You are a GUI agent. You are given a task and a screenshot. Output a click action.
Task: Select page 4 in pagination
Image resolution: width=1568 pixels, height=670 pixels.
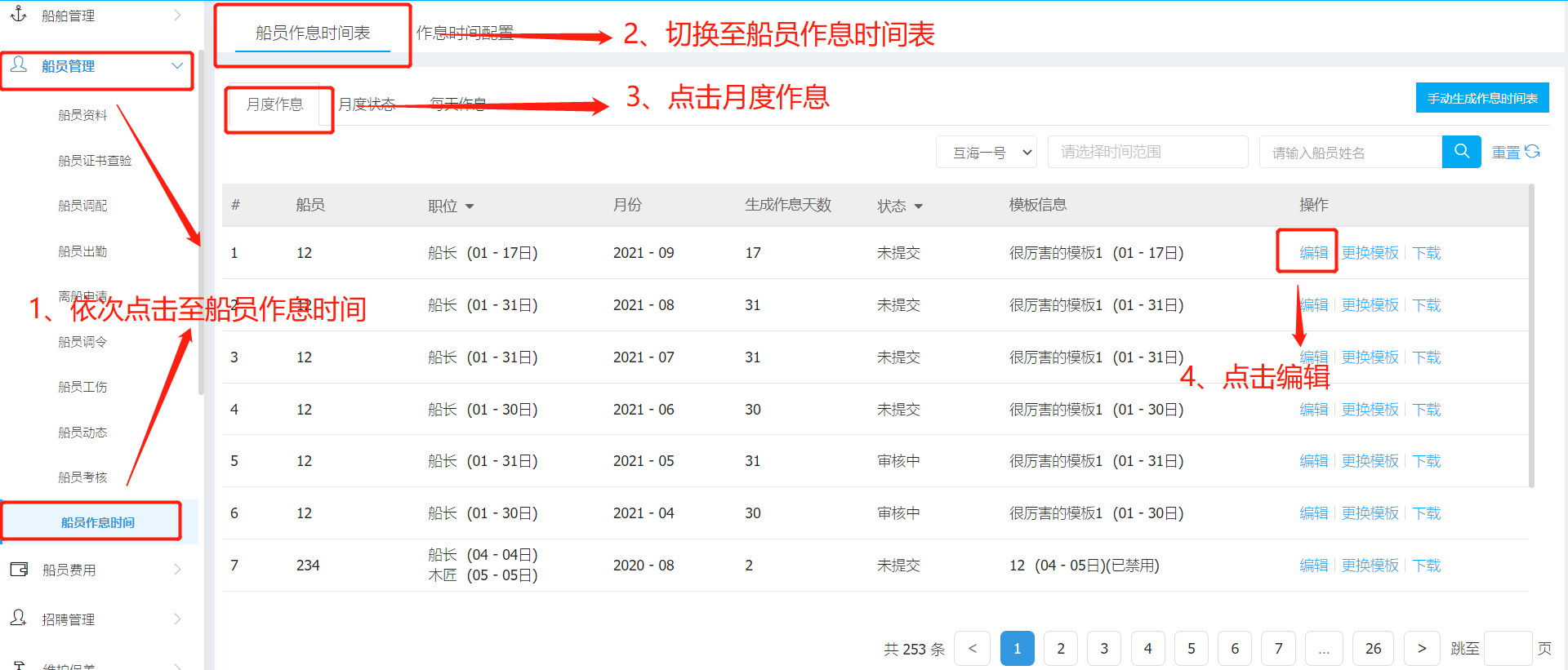click(x=1148, y=649)
